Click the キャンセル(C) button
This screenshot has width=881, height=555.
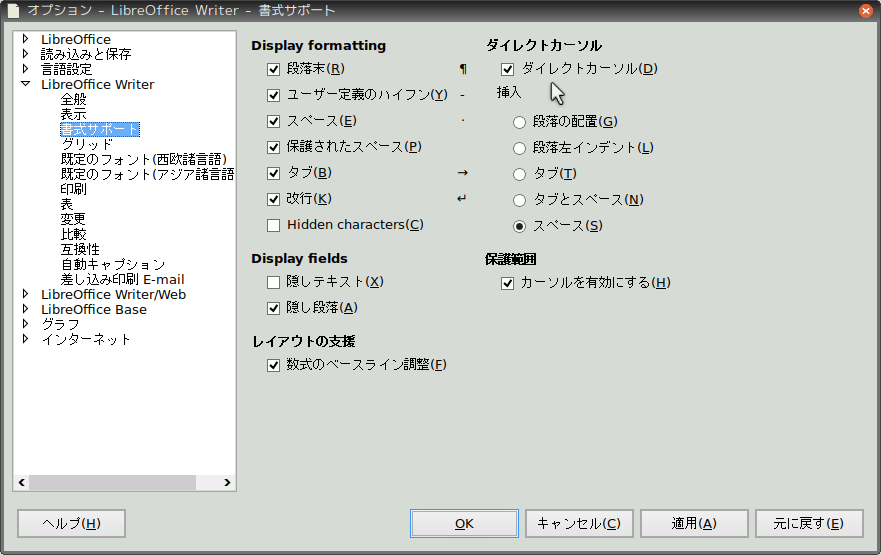pyautogui.click(x=579, y=524)
